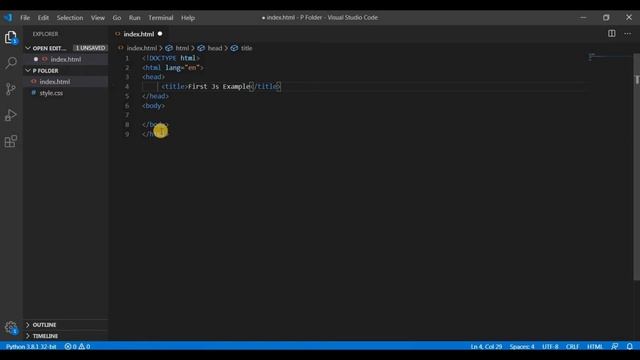Show errors and warnings count
Image resolution: width=640 pixels, height=360 pixels.
tap(77, 346)
